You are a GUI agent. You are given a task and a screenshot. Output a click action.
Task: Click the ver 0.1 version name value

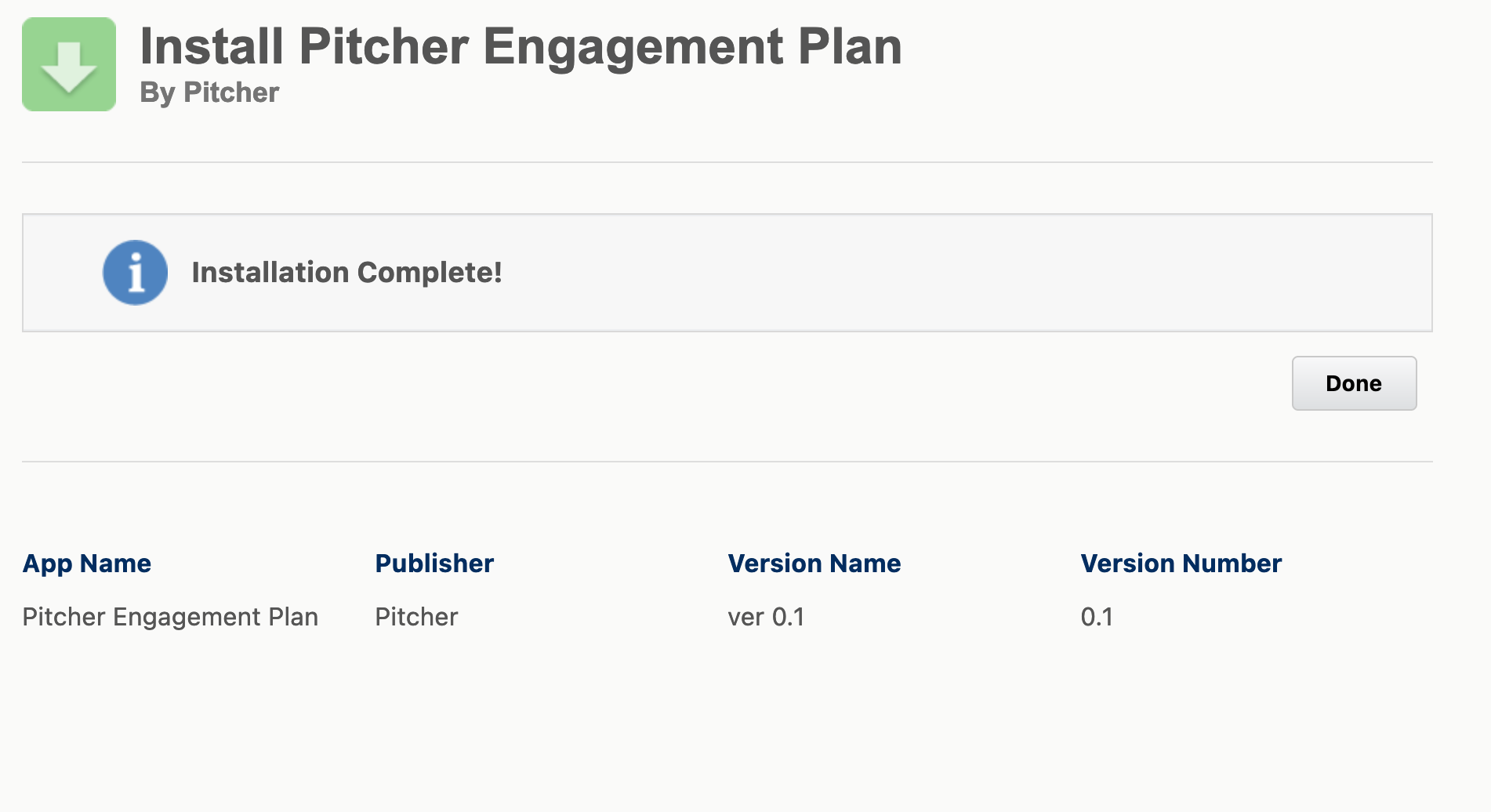[766, 617]
